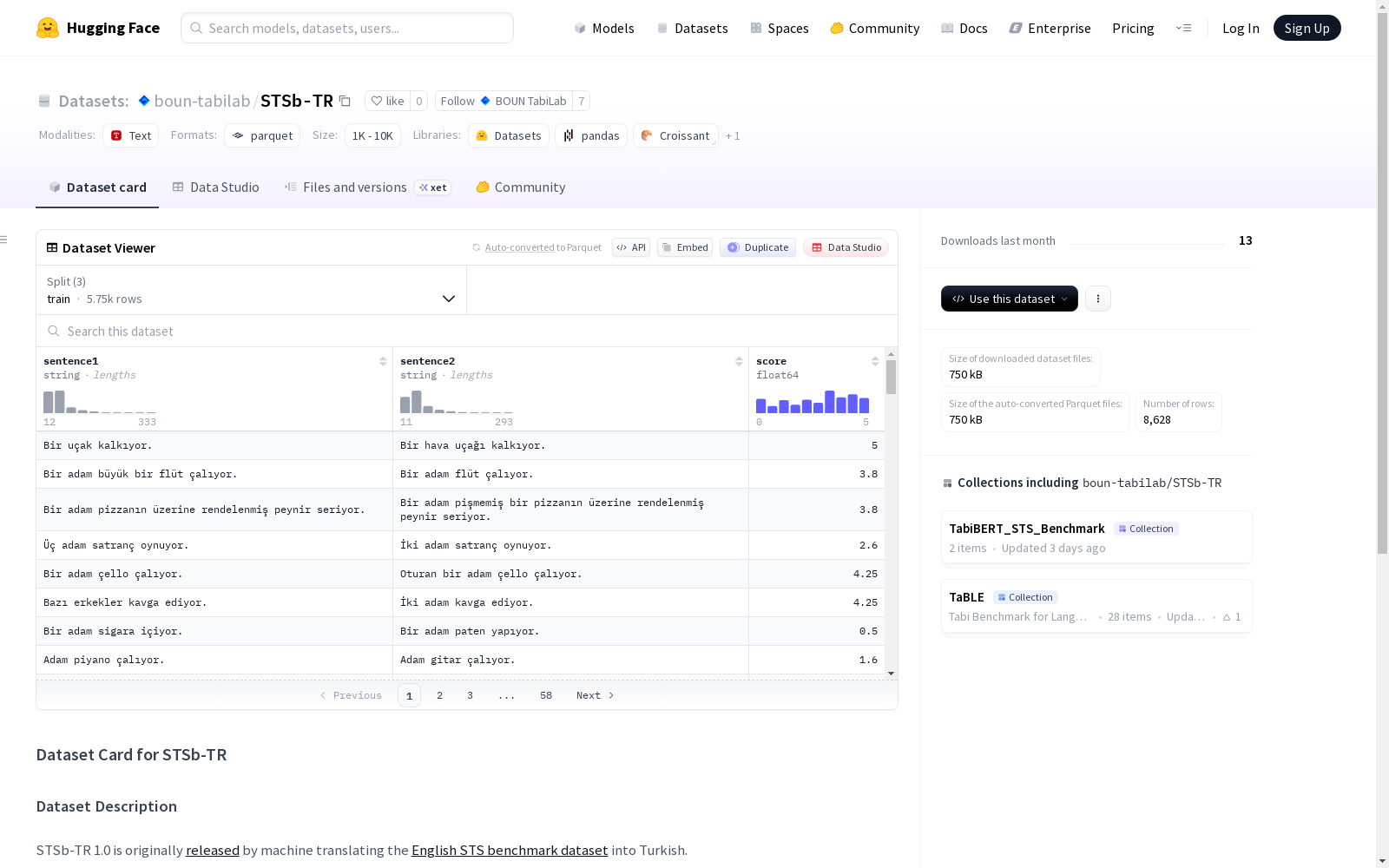Expand the navigation overflow menu icon
The image size is (1389, 868).
coord(1183,28)
